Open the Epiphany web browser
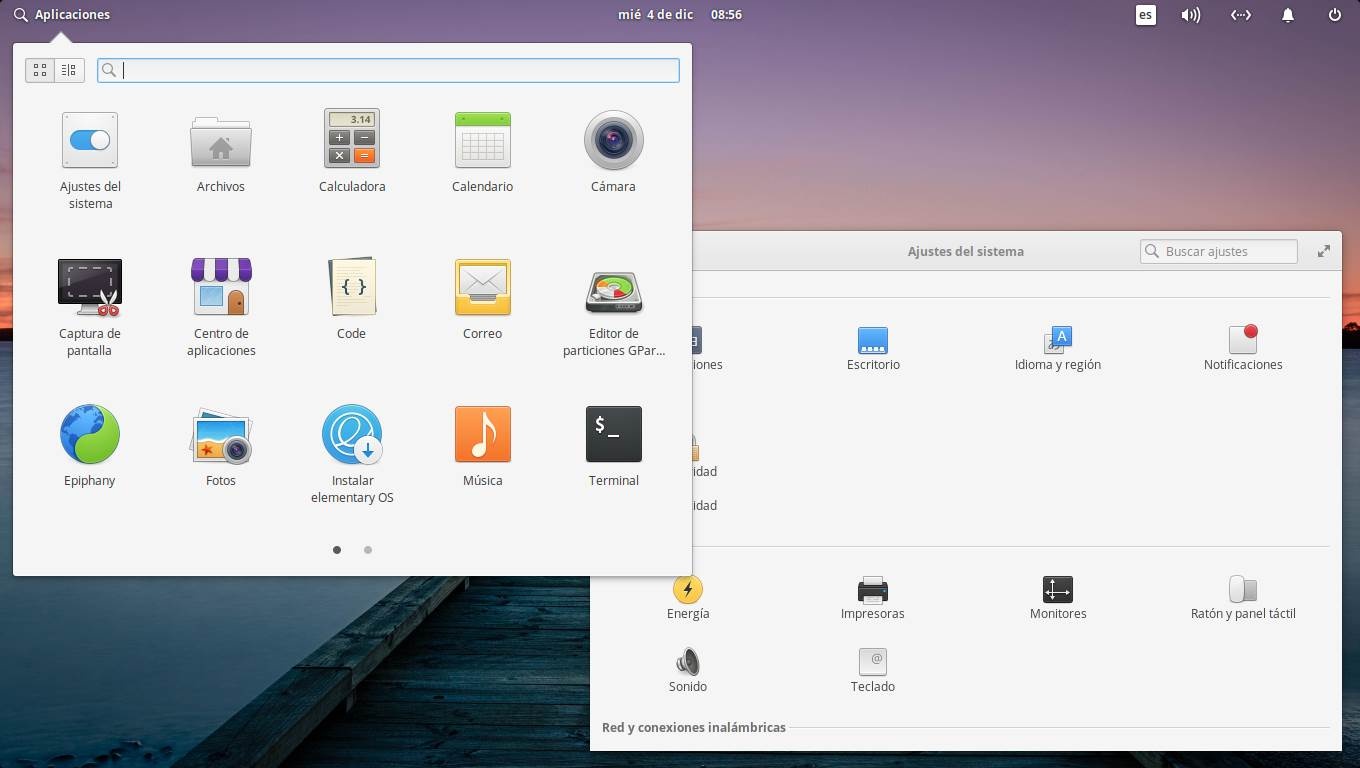Screen dimensions: 1360x768 point(90,446)
